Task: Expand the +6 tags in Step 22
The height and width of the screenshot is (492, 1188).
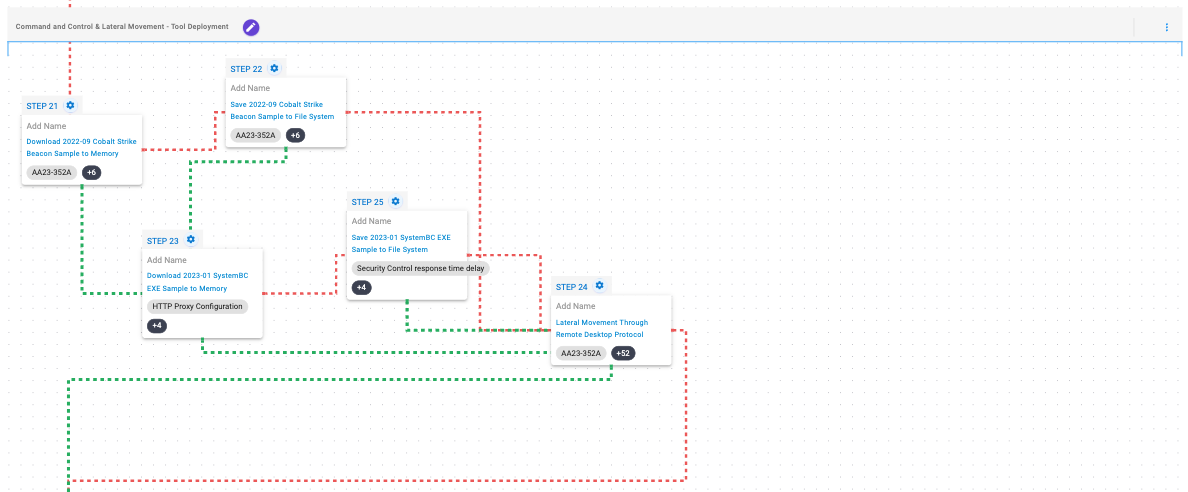Action: point(295,135)
